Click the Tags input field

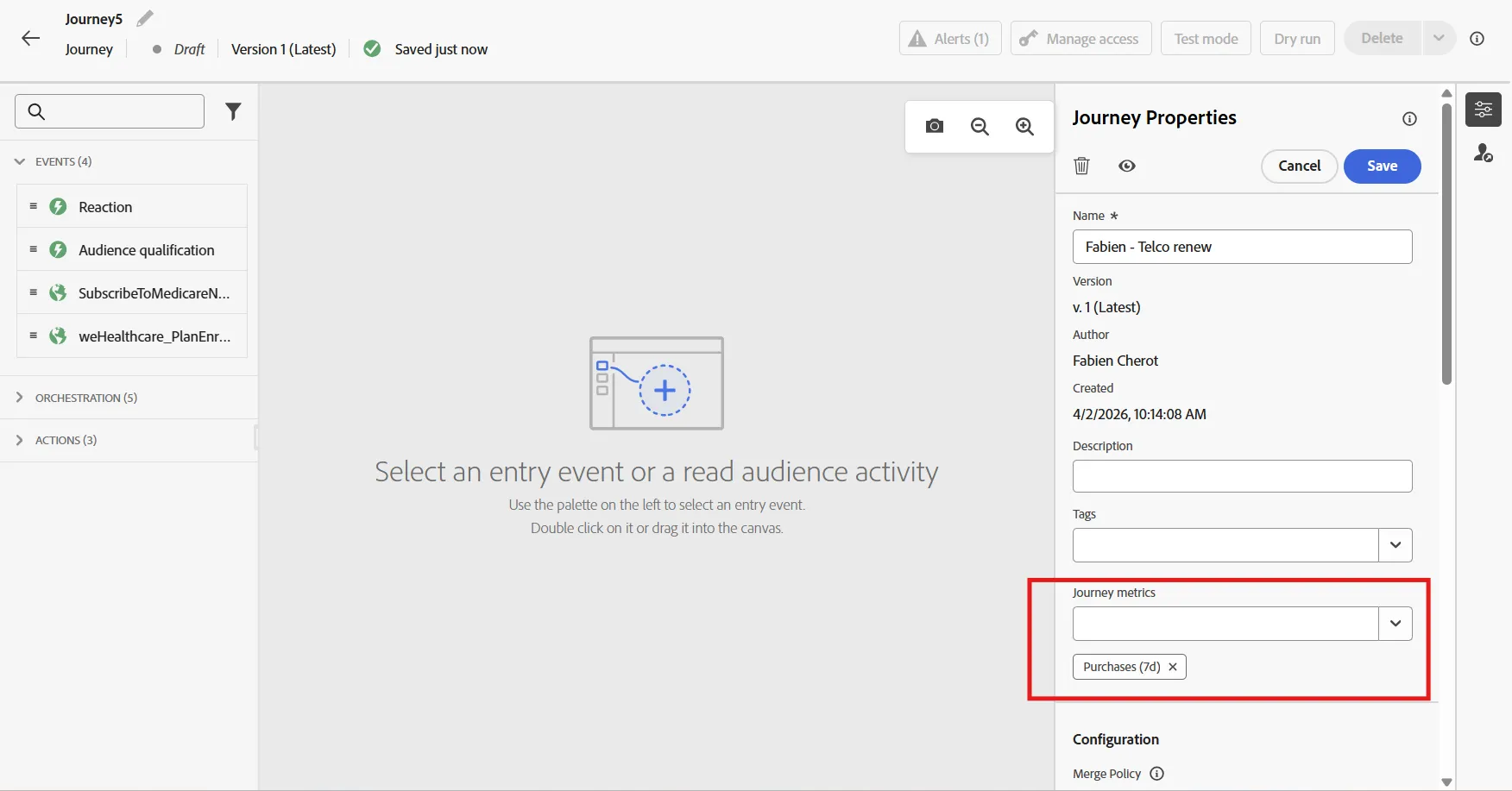coord(1225,545)
